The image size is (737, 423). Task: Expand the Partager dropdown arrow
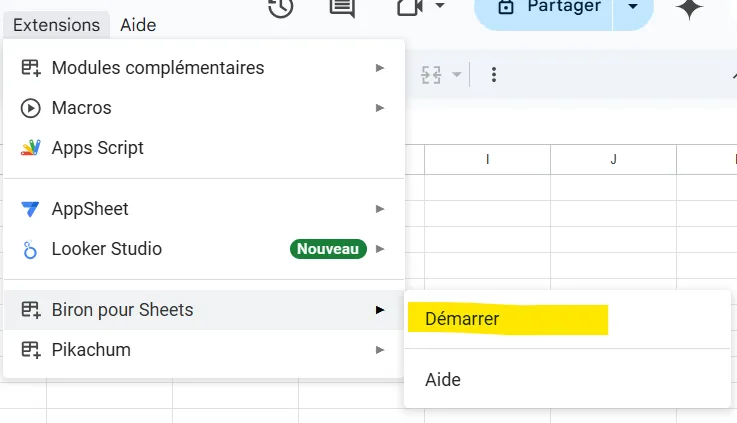tap(633, 7)
